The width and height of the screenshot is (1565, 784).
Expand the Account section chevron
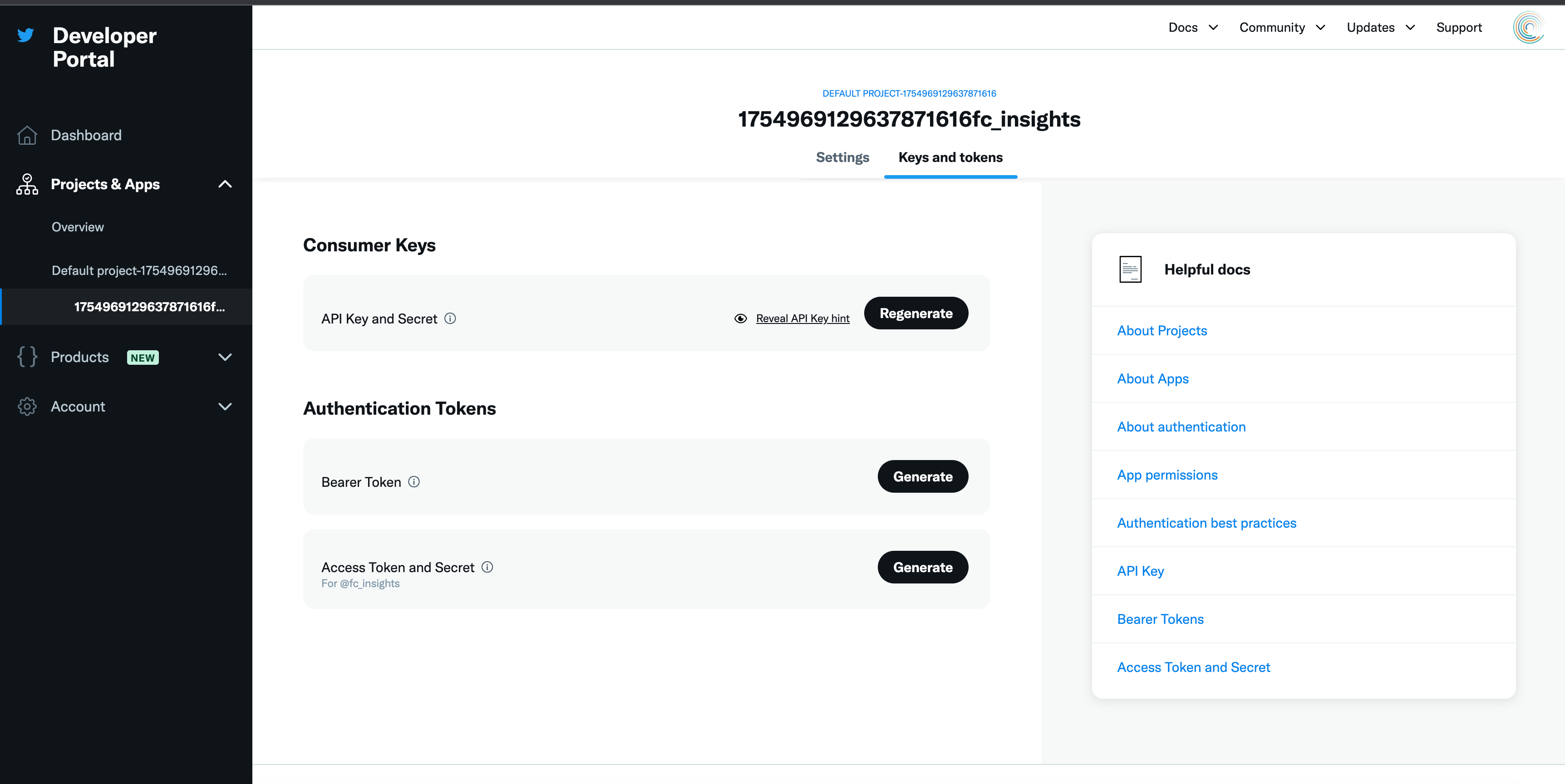coord(225,407)
